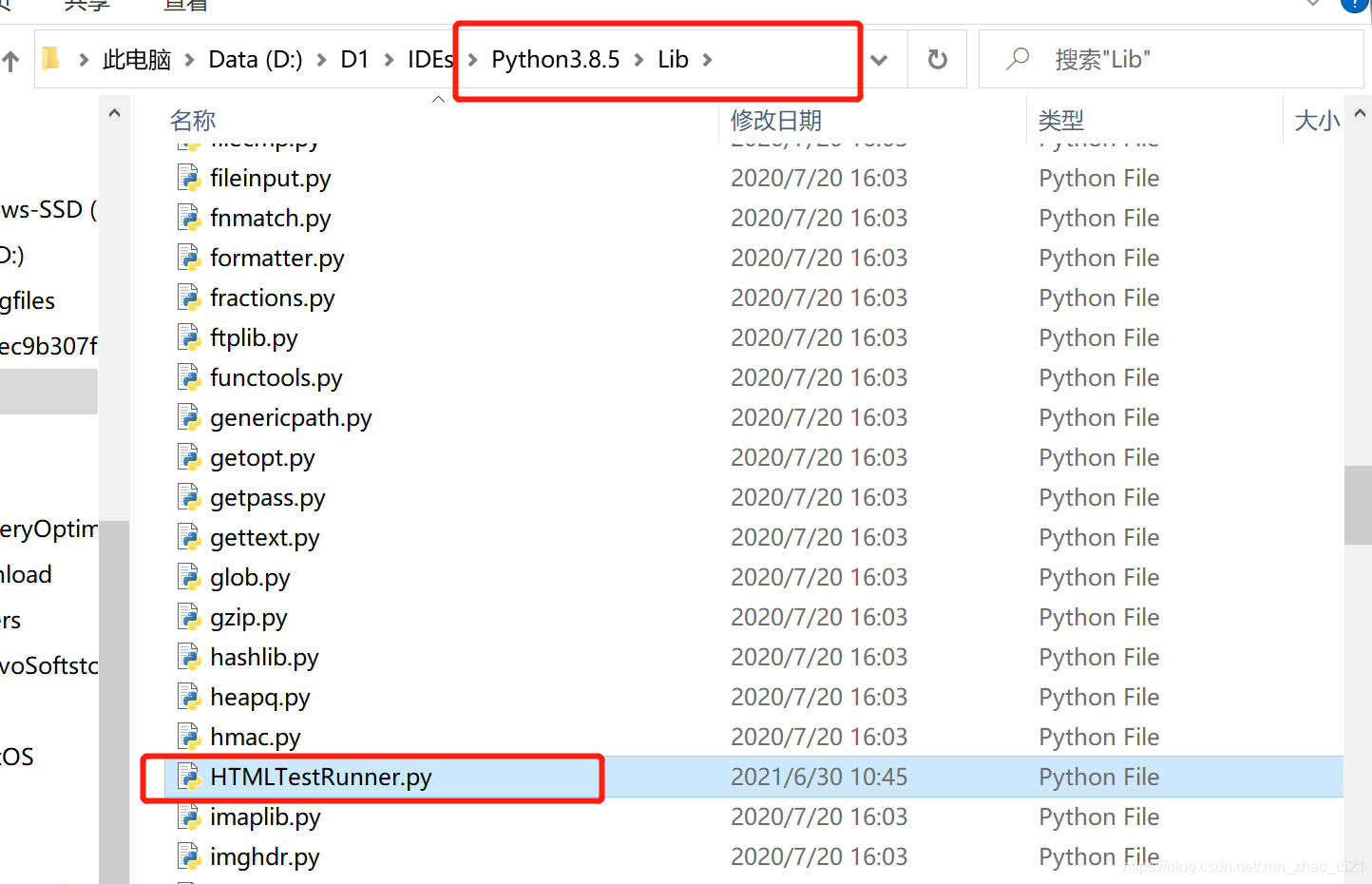Select file name genericpath.py
This screenshot has width=1372, height=884.
pyautogui.click(x=291, y=418)
